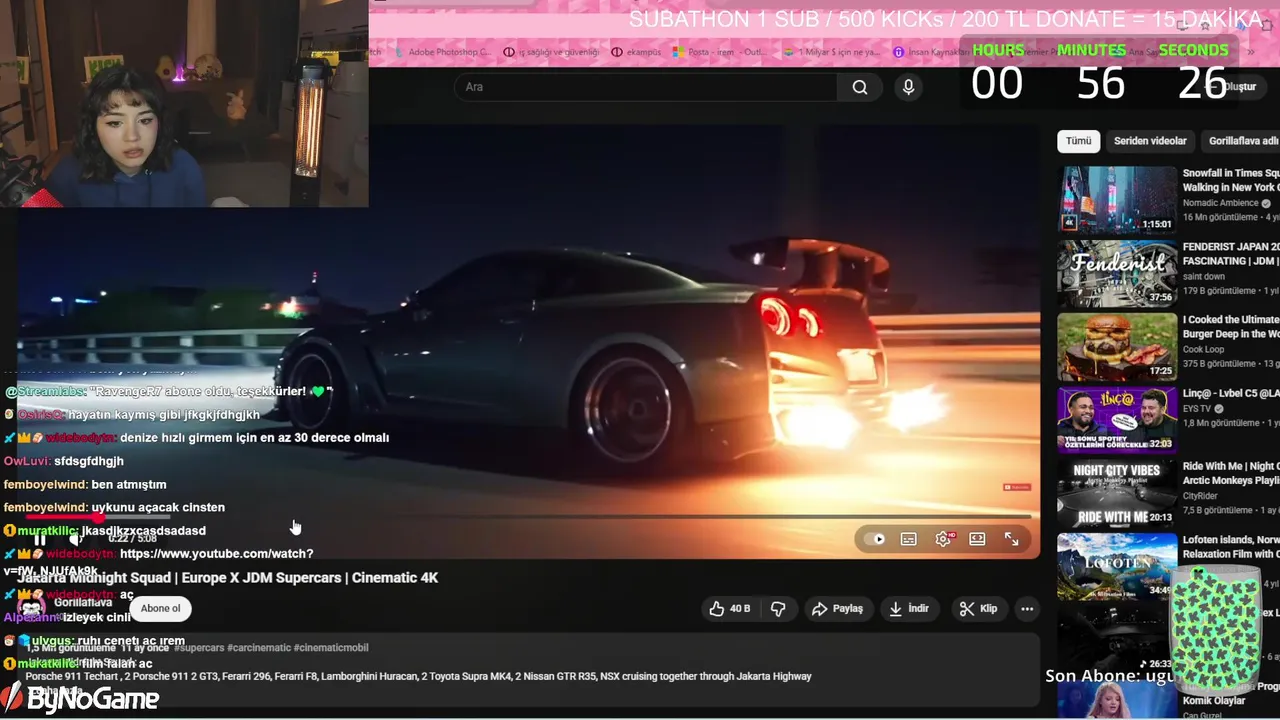Focus the Ara search field
The image size is (1280, 720).
point(646,87)
